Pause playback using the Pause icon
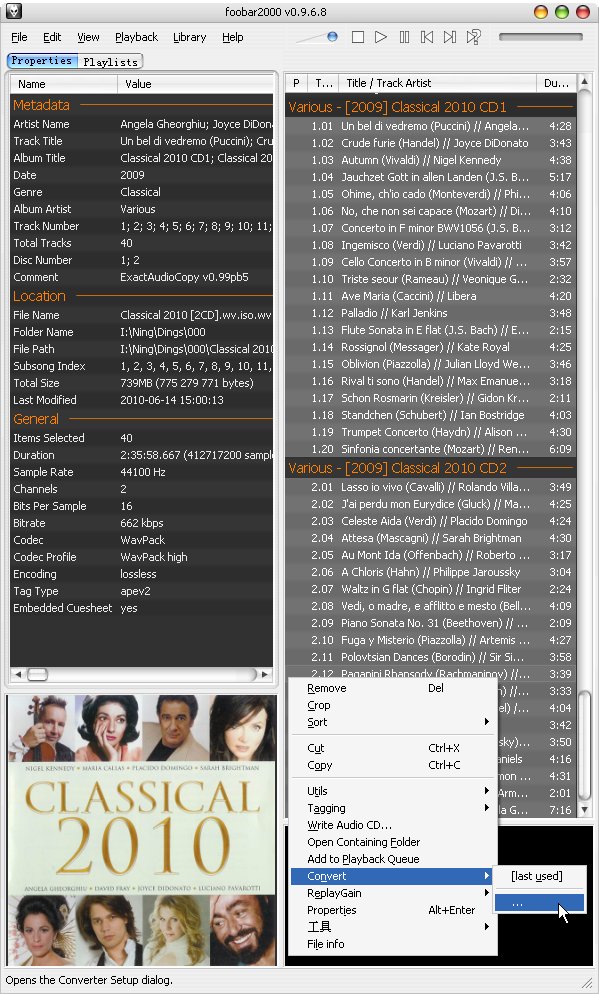This screenshot has height=994, width=599. (404, 37)
